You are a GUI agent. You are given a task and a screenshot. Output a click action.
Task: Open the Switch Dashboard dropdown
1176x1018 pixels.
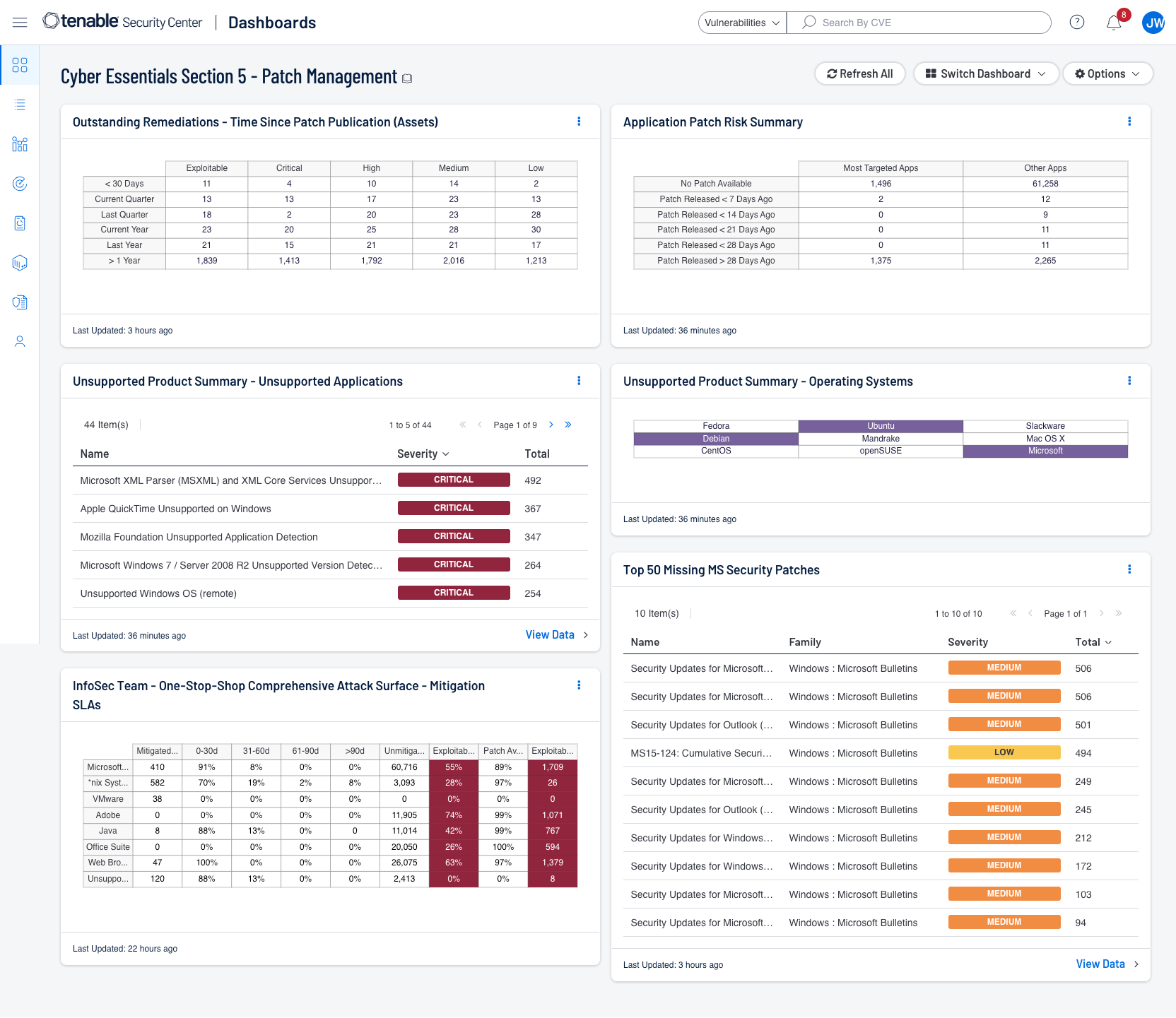(x=985, y=73)
